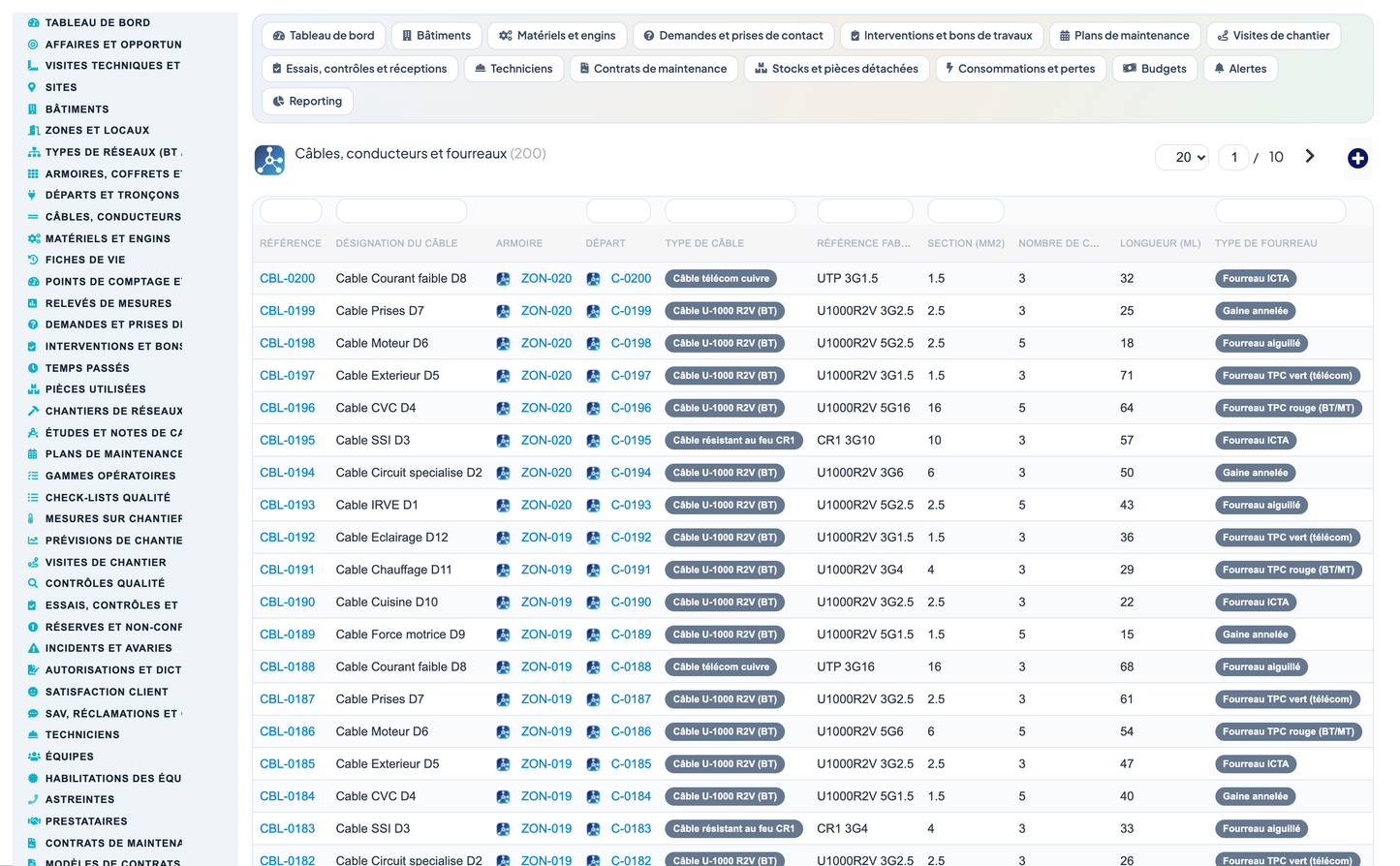The height and width of the screenshot is (866, 1400).
Task: Add a new cable with the plus icon
Action: point(1357,158)
